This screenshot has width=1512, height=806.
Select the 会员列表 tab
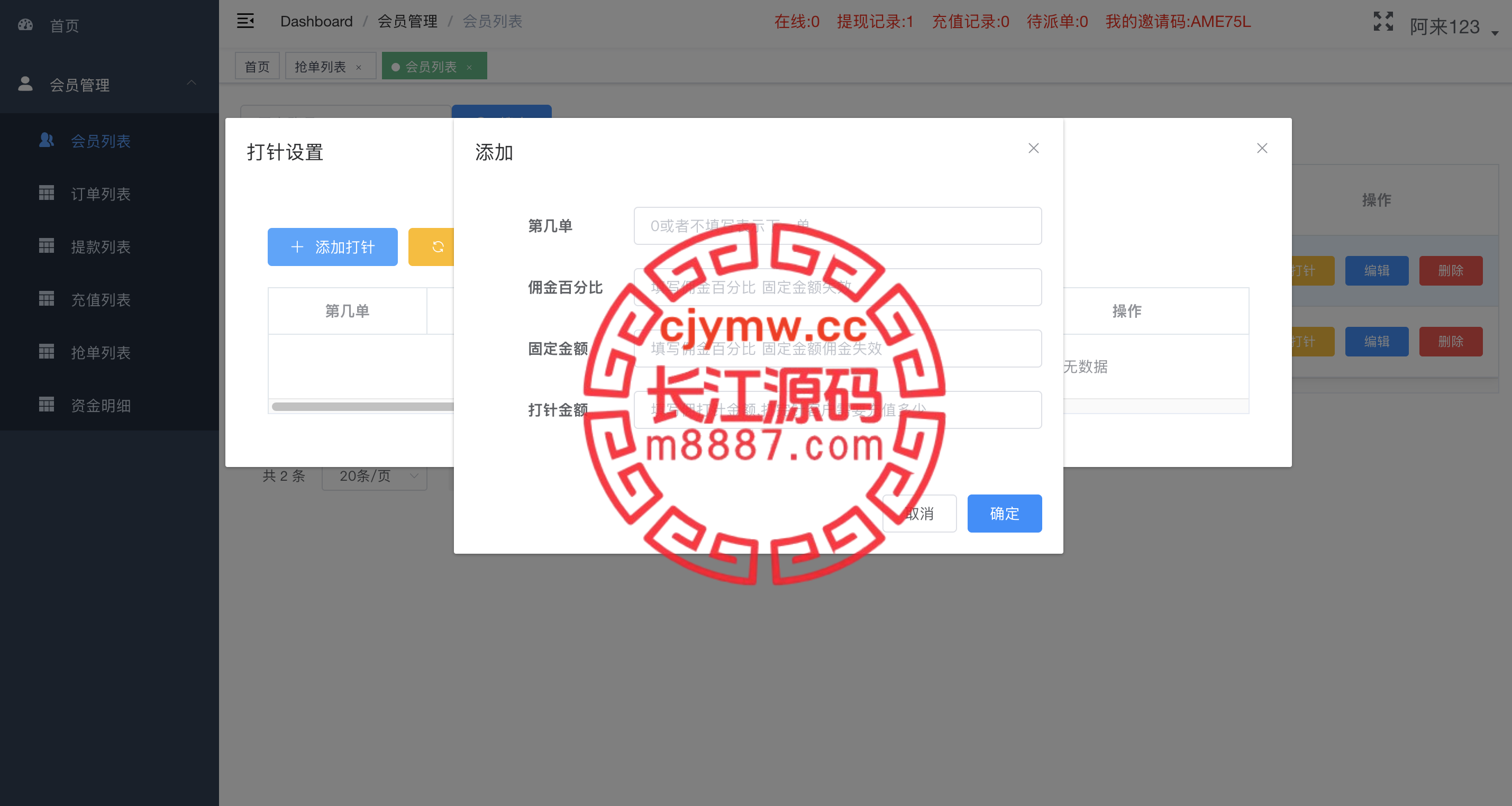(434, 66)
